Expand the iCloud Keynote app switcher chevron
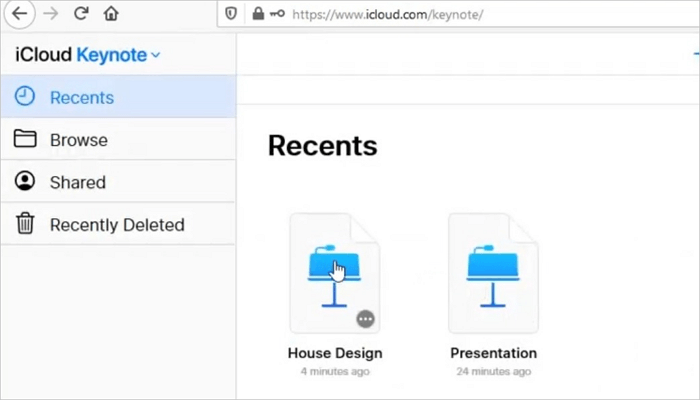This screenshot has height=400, width=700. click(x=155, y=55)
